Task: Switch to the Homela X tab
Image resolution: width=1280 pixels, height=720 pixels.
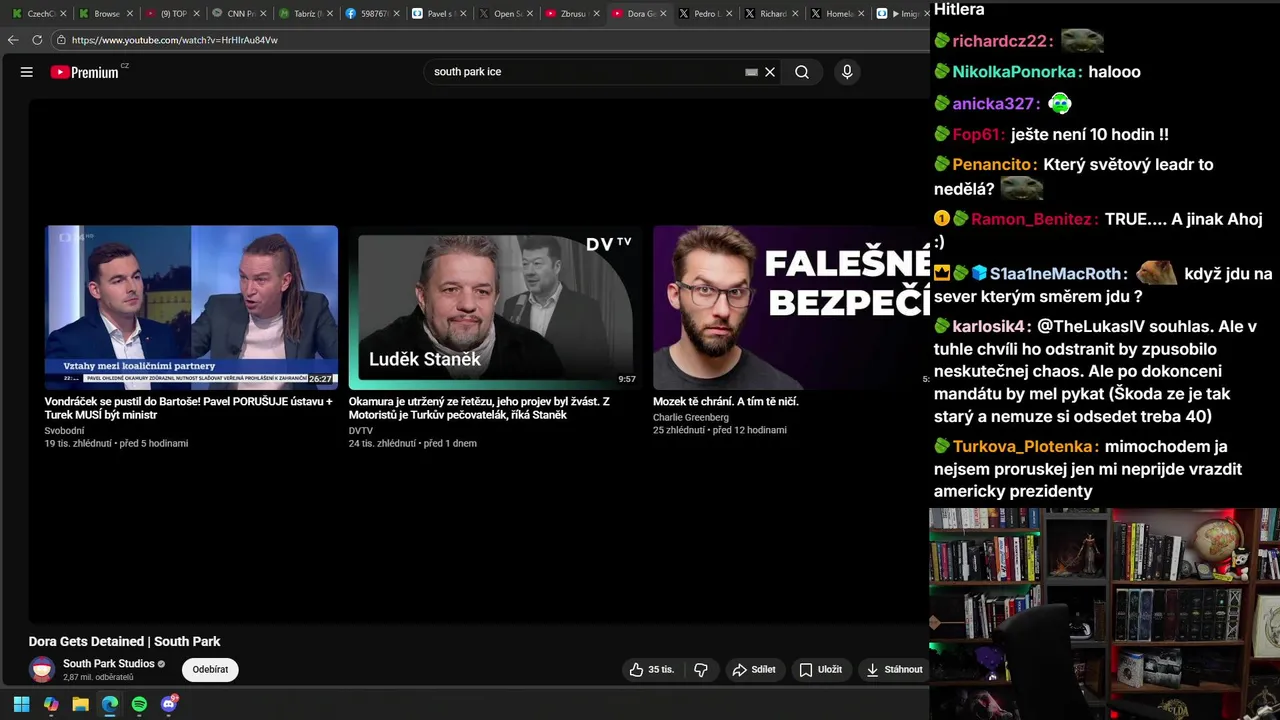Action: [836, 14]
